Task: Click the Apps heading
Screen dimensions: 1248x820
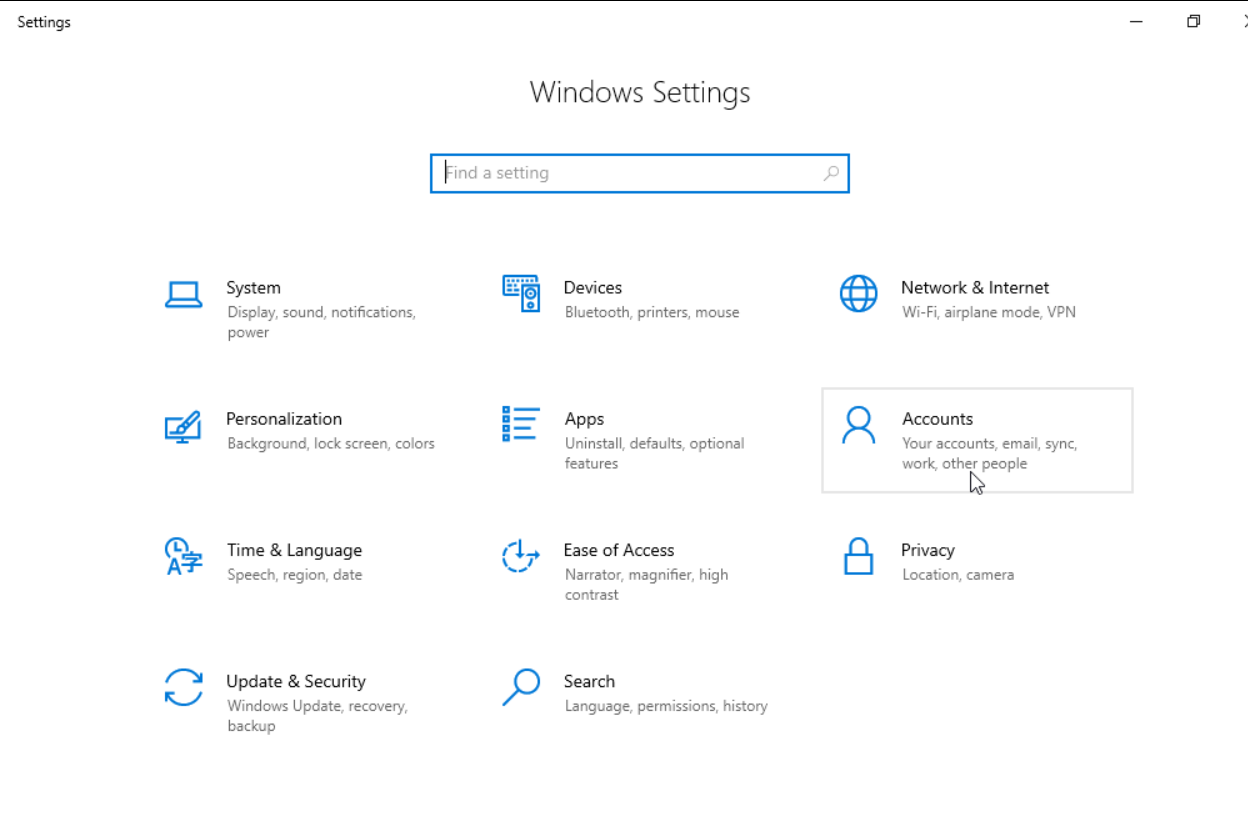Action: point(584,420)
